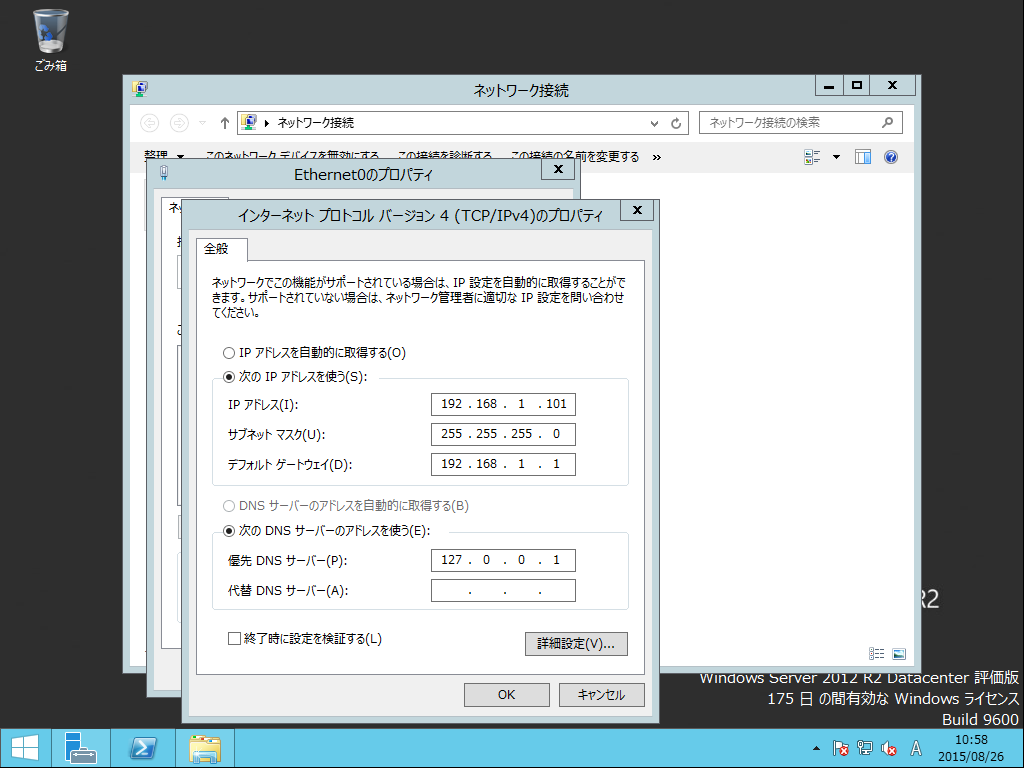1024x768 pixels.
Task: Open Server Manager from the taskbar
Action: click(x=80, y=748)
